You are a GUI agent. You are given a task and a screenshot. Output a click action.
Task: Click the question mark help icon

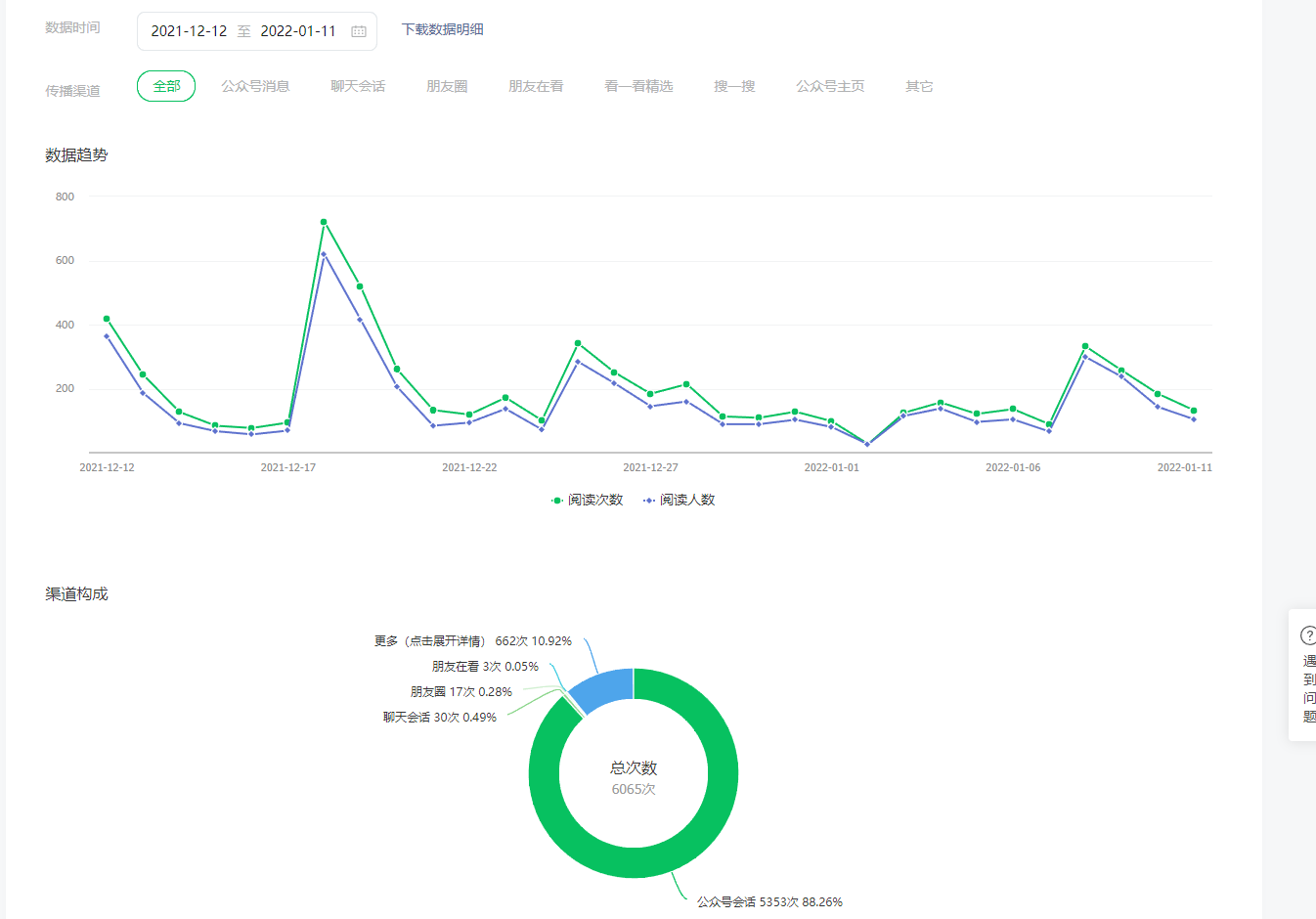coord(1308,635)
